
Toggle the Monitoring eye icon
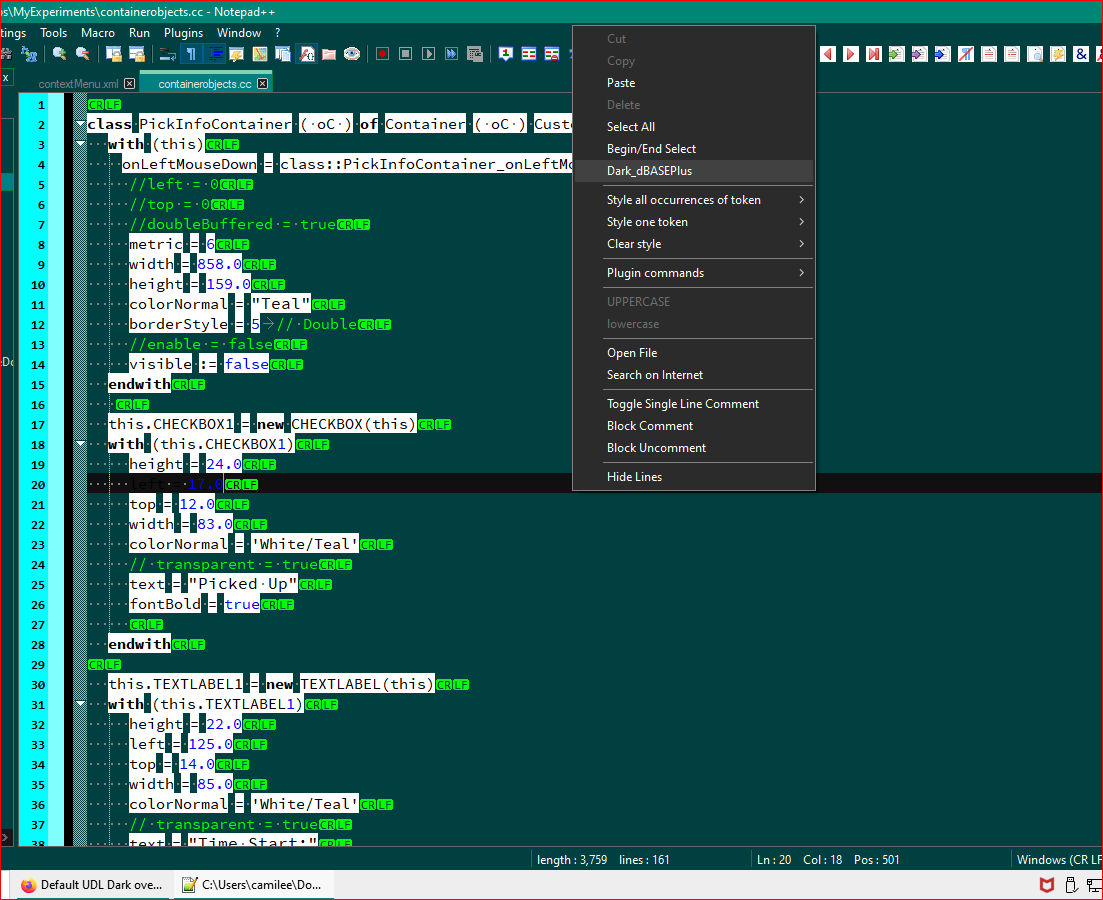pos(352,54)
